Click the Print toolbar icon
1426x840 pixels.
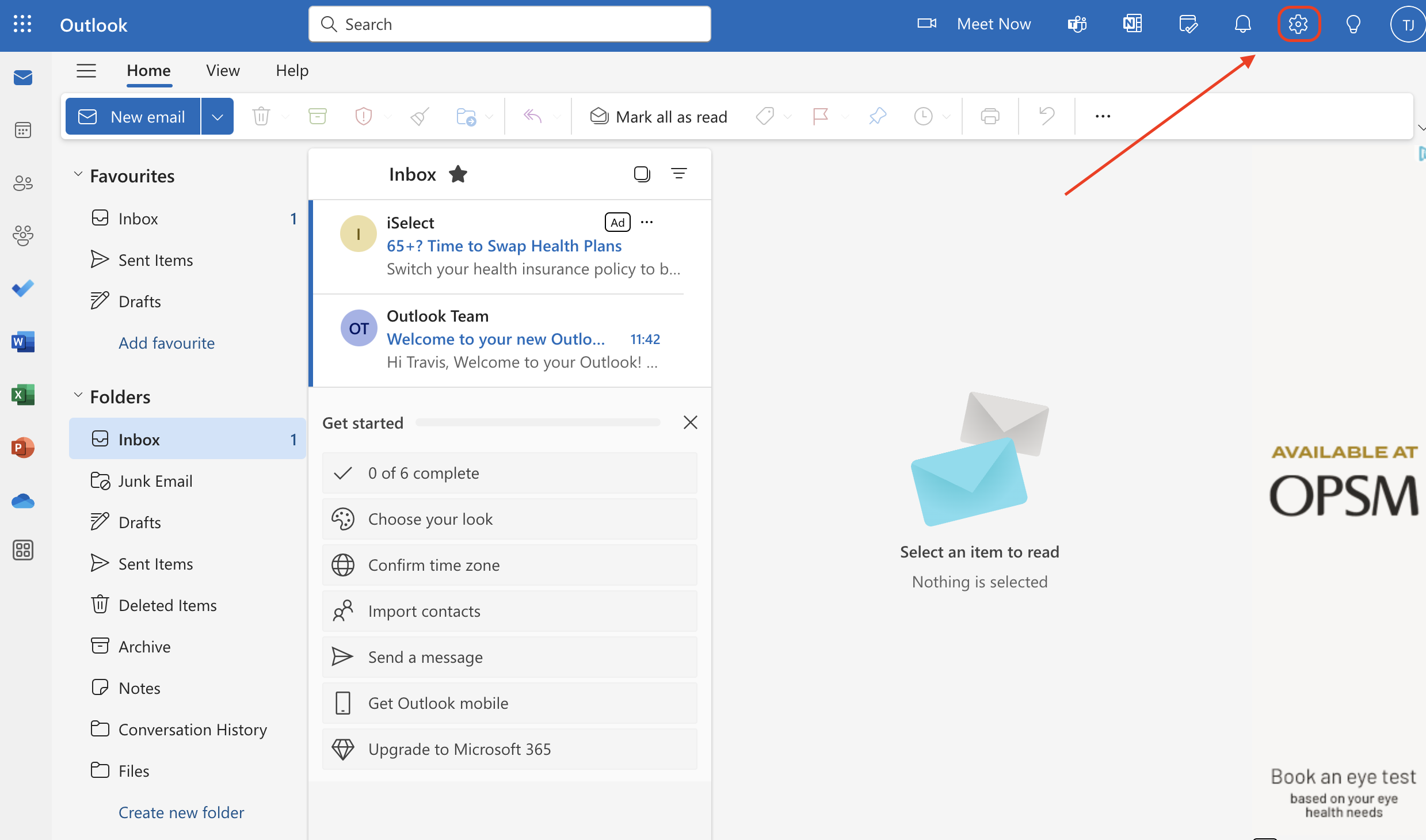point(990,116)
